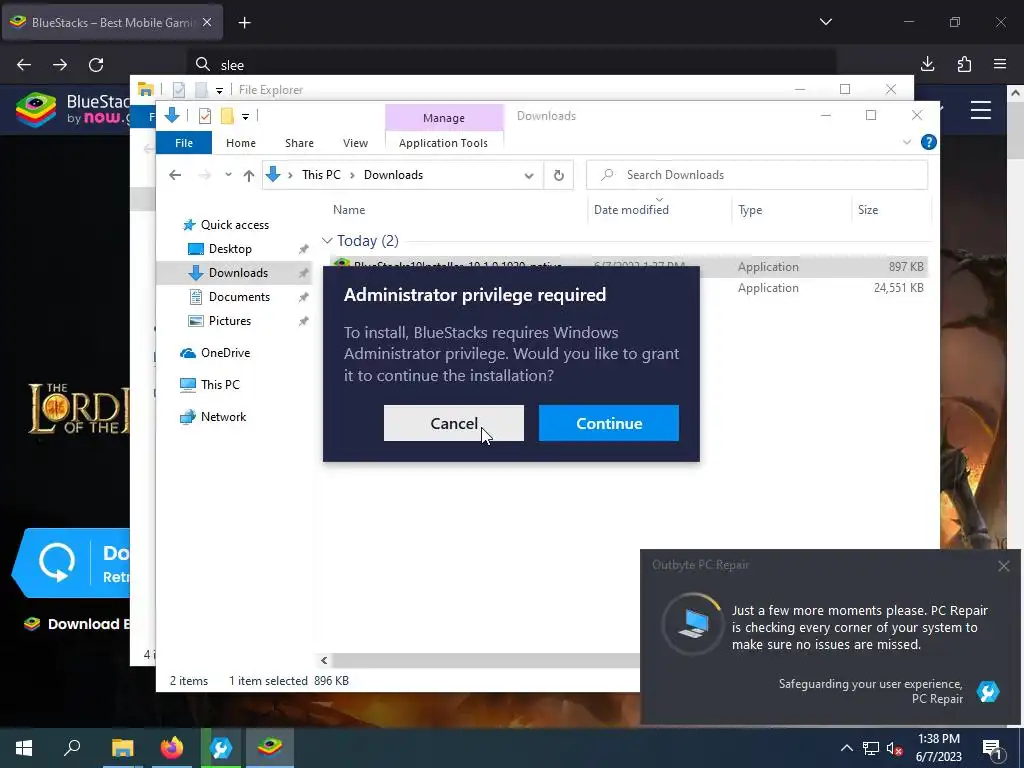Open the Share ribbon tab
The image size is (1024, 768).
[299, 142]
